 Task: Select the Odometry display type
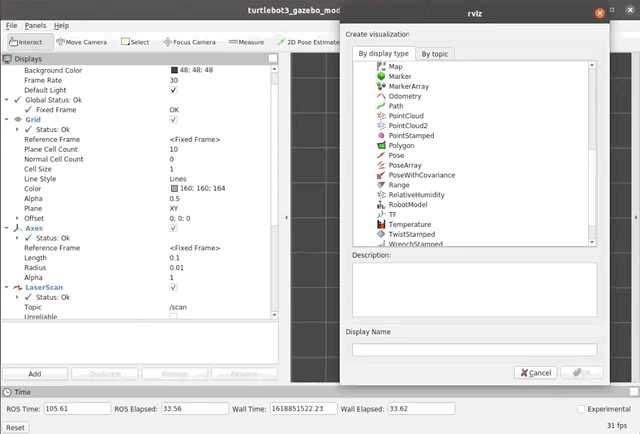tap(405, 95)
